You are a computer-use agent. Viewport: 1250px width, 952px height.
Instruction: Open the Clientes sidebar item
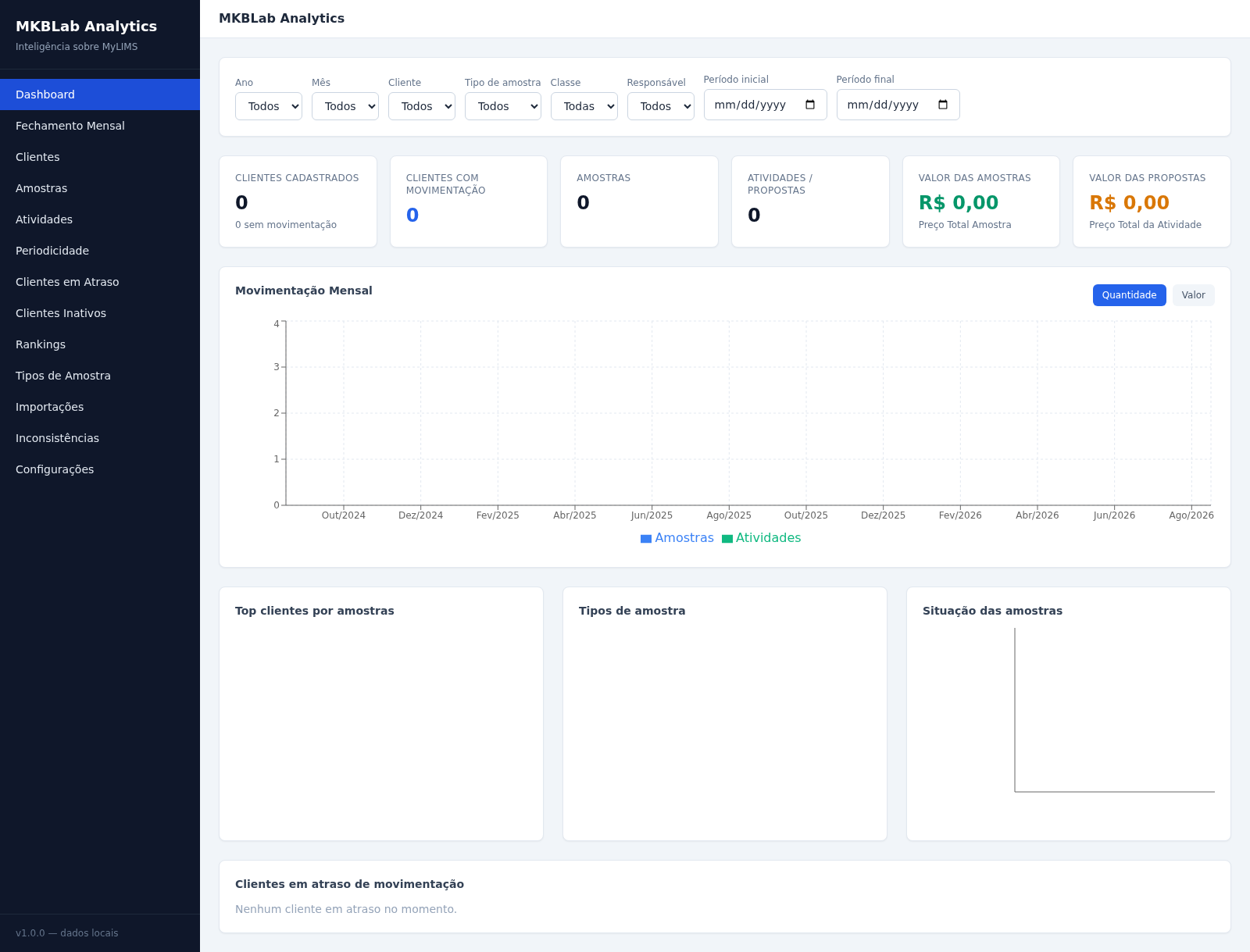click(100, 157)
